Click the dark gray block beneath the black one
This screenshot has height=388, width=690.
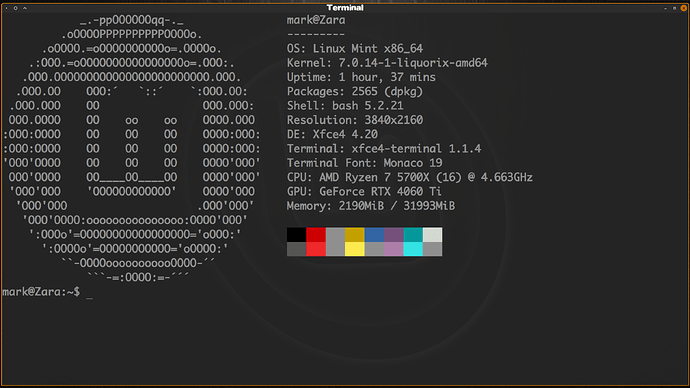tap(297, 249)
